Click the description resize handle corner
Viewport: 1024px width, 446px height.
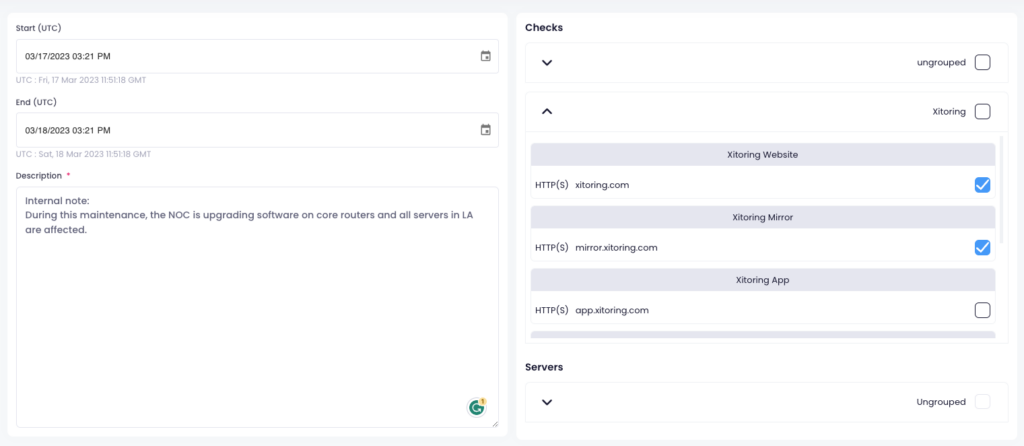(494, 423)
